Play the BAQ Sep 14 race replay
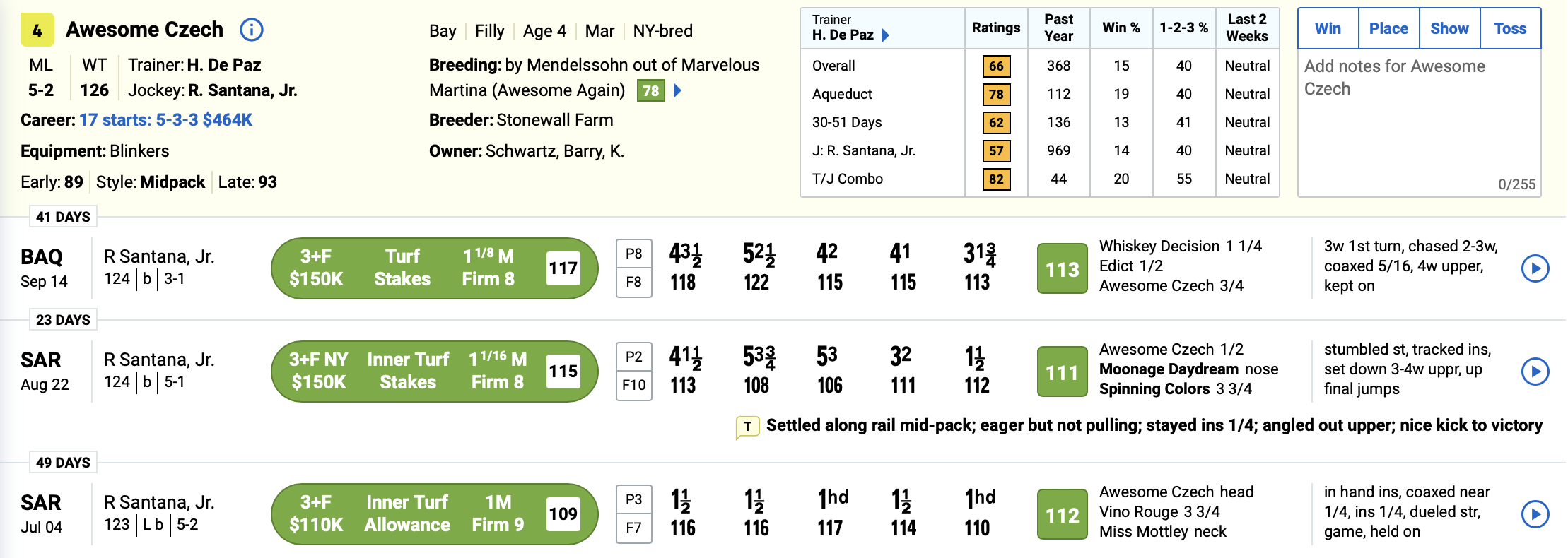This screenshot has height=558, width=1568. click(x=1535, y=268)
